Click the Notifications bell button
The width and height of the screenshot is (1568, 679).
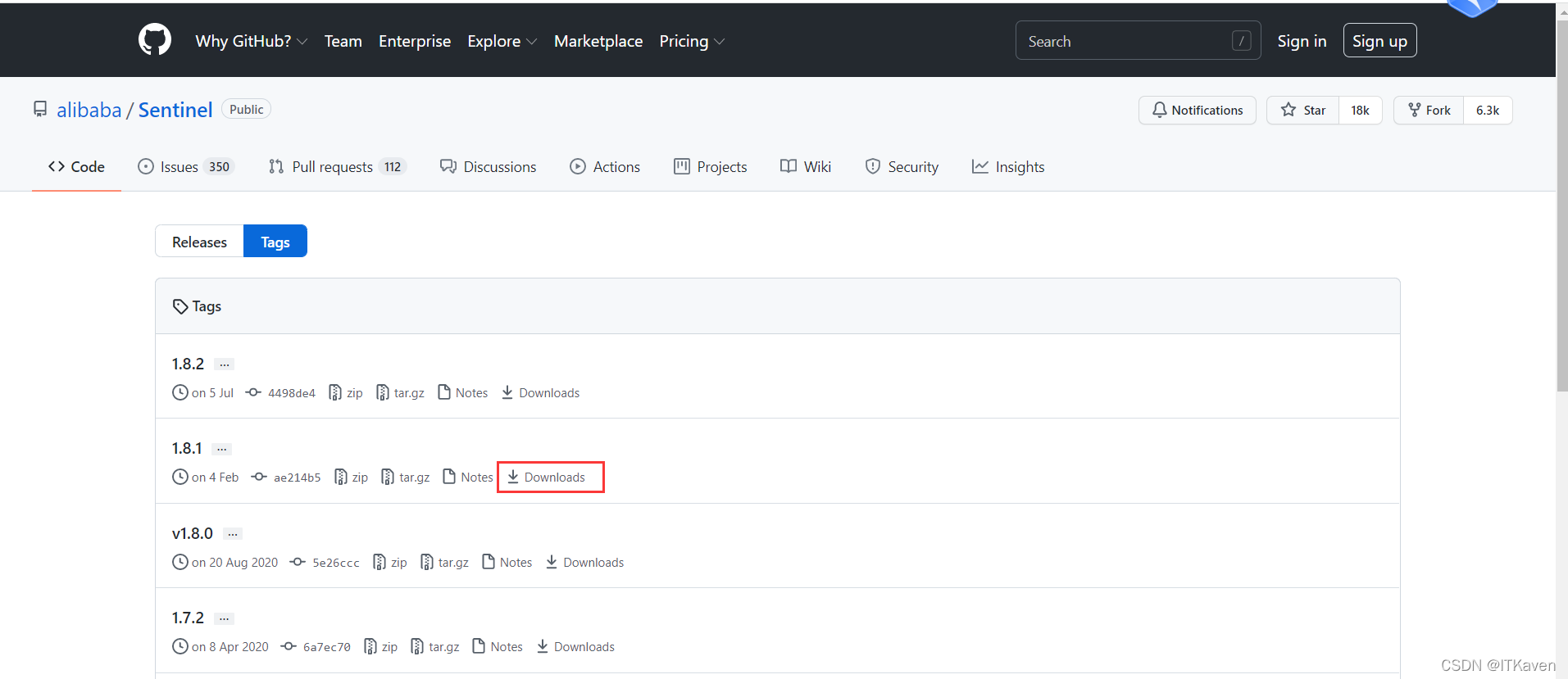pos(1197,110)
